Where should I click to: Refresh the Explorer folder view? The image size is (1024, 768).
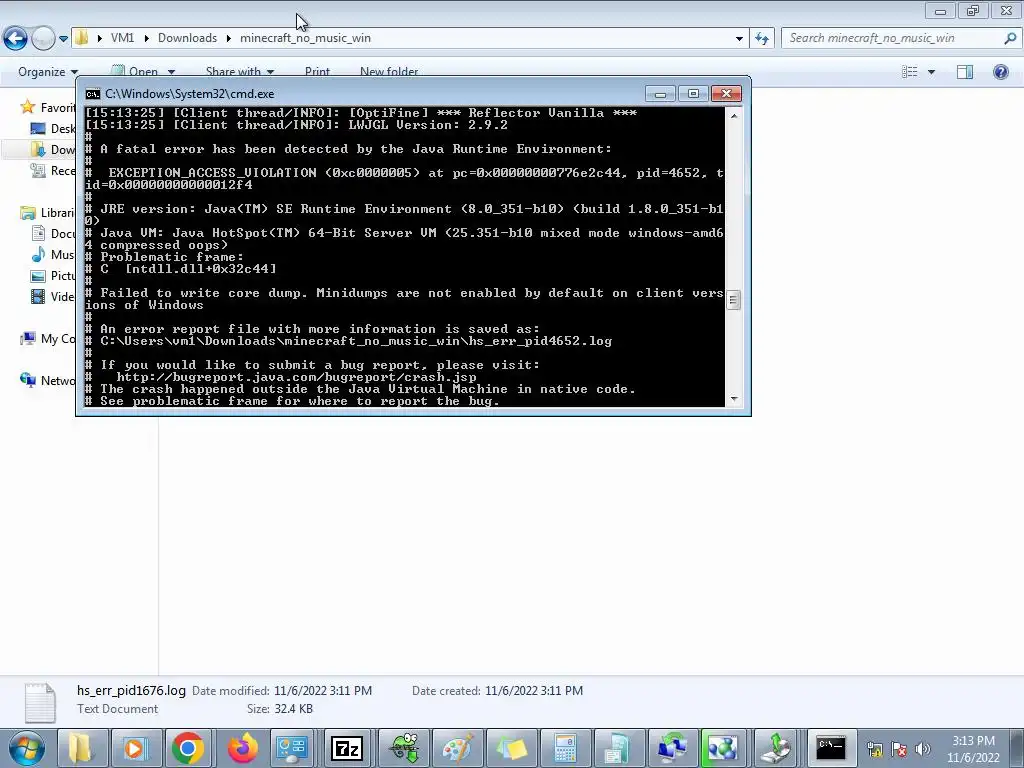point(762,39)
